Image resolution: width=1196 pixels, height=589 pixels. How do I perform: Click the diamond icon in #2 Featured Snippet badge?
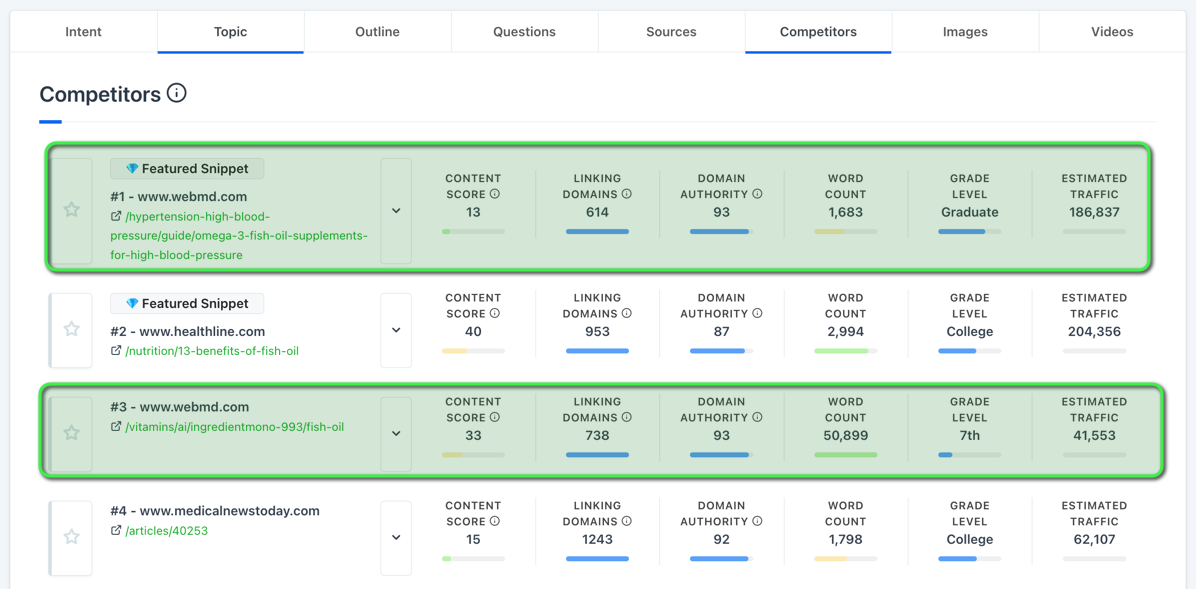[x=132, y=304]
